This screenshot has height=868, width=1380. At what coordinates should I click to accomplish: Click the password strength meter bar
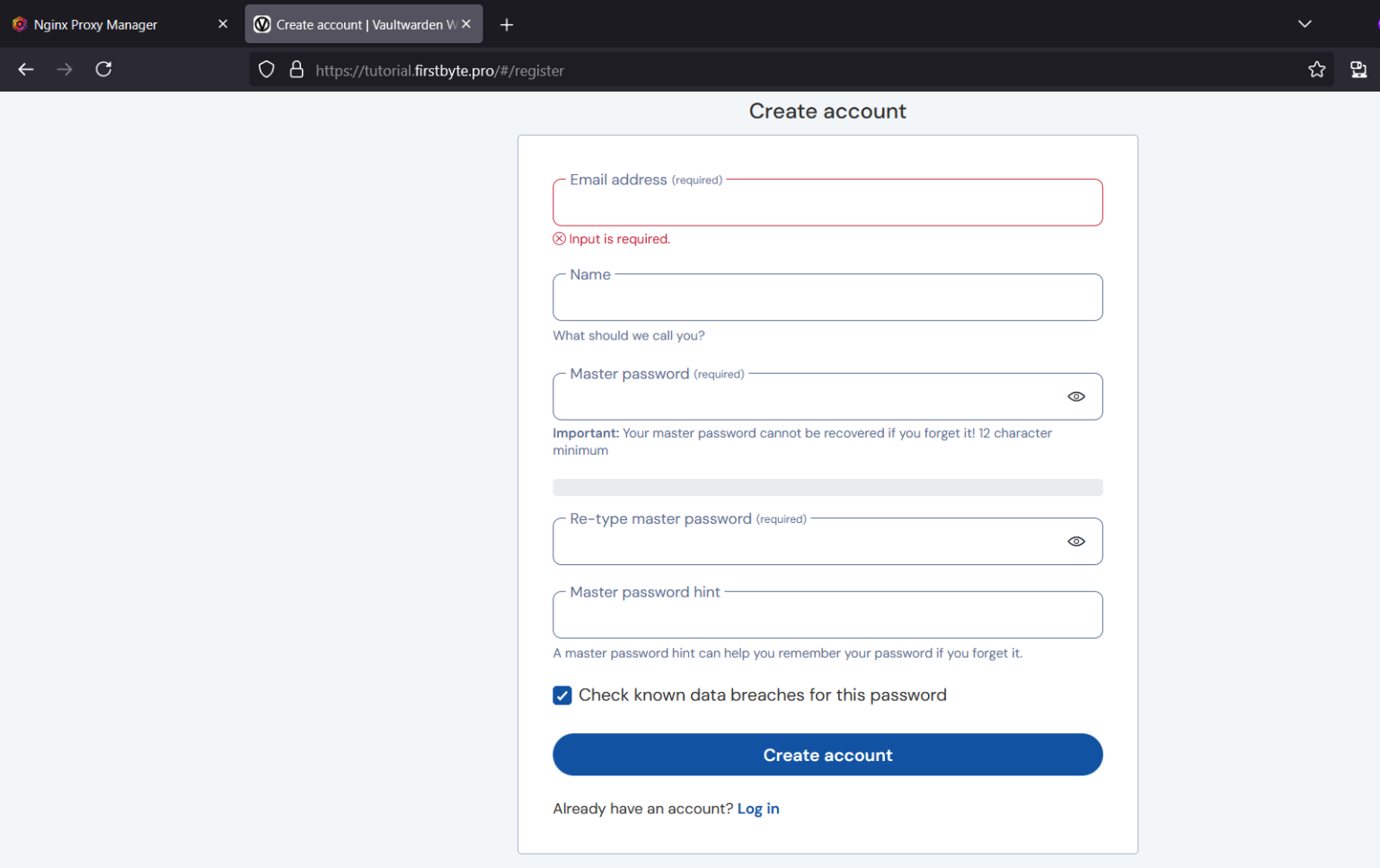(827, 487)
